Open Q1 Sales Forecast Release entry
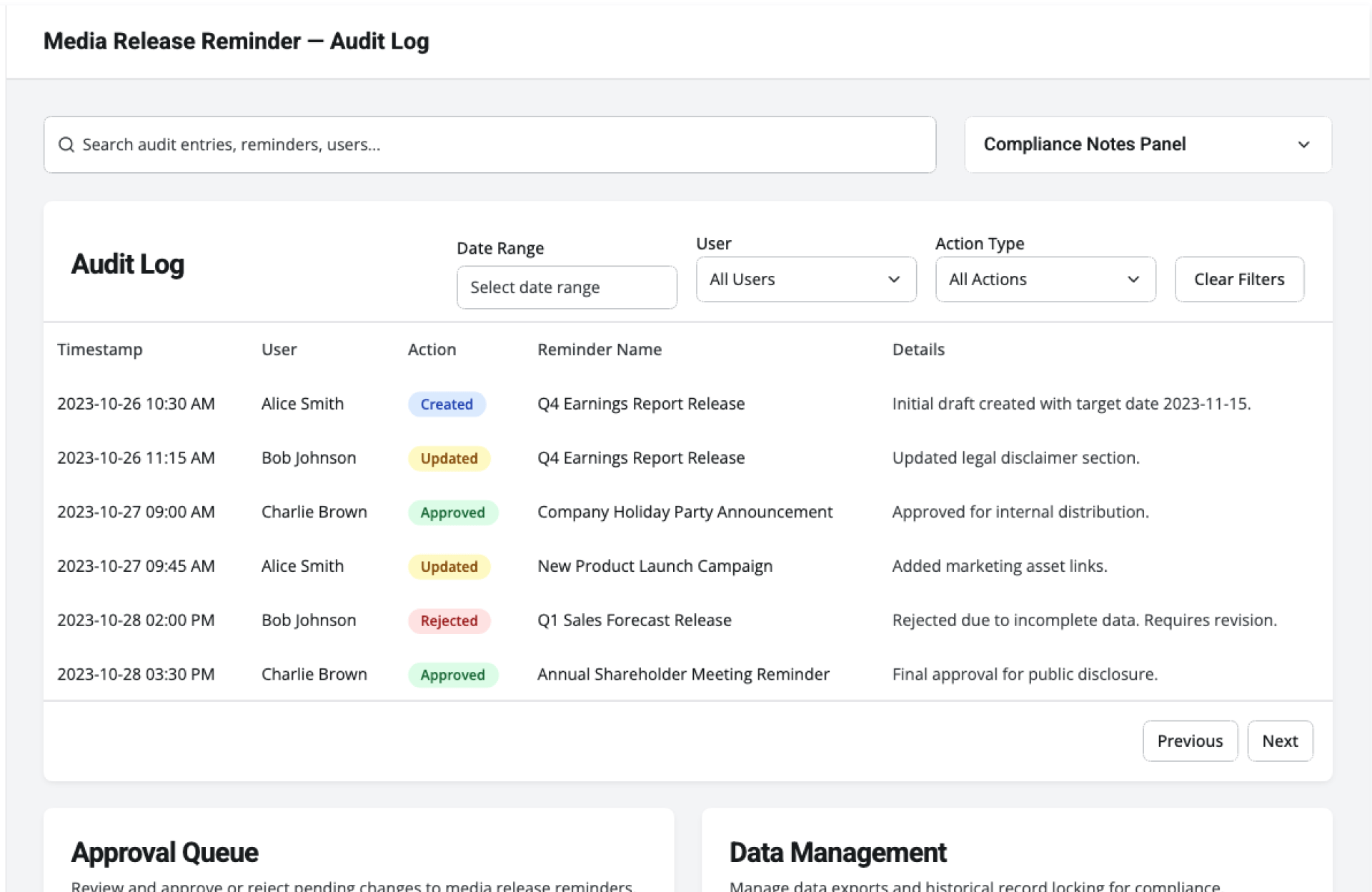 (634, 620)
